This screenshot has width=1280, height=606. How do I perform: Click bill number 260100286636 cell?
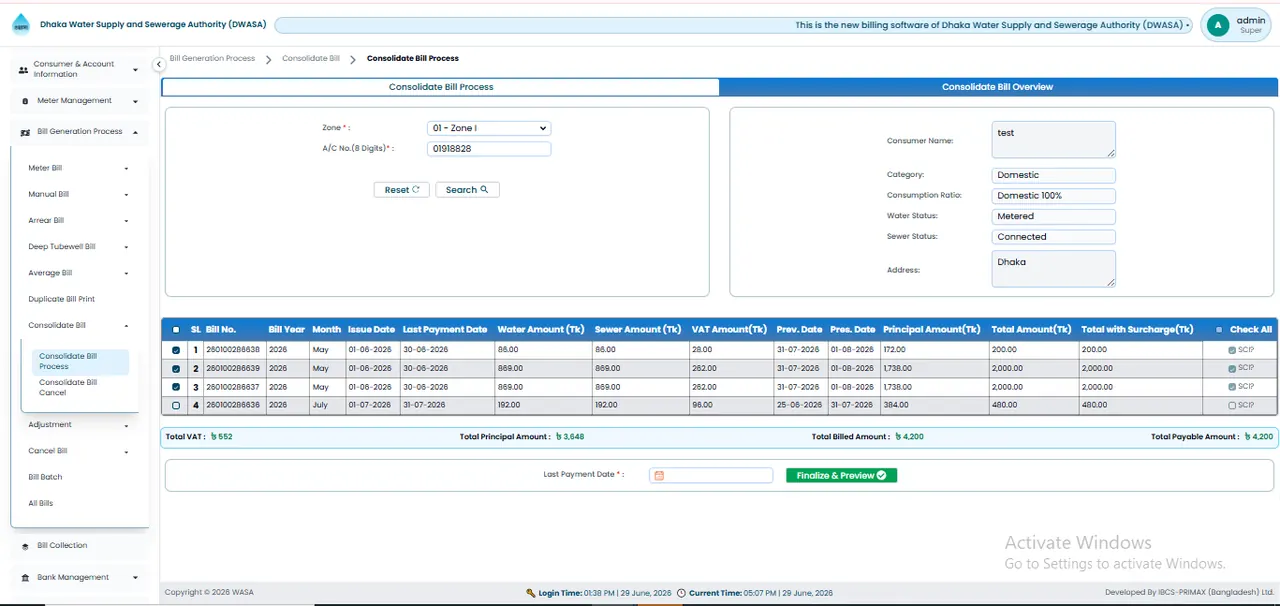(233, 405)
